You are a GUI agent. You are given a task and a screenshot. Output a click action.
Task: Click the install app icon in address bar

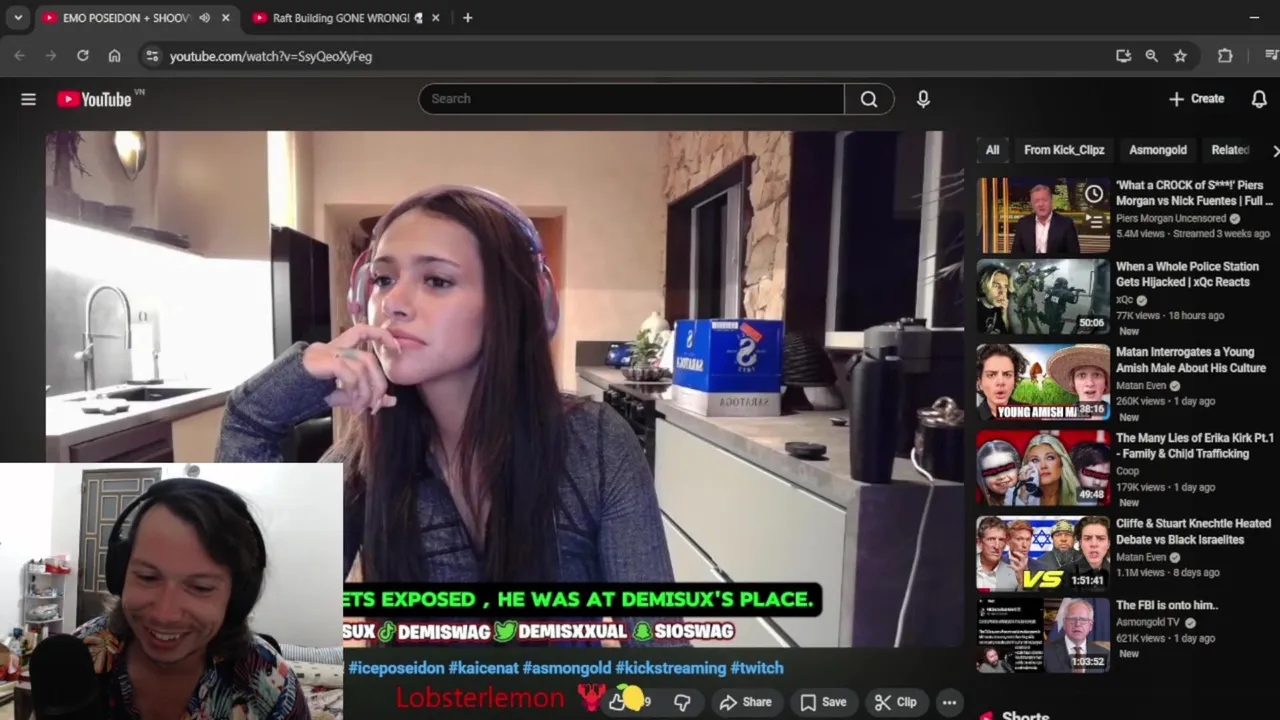tap(1123, 56)
